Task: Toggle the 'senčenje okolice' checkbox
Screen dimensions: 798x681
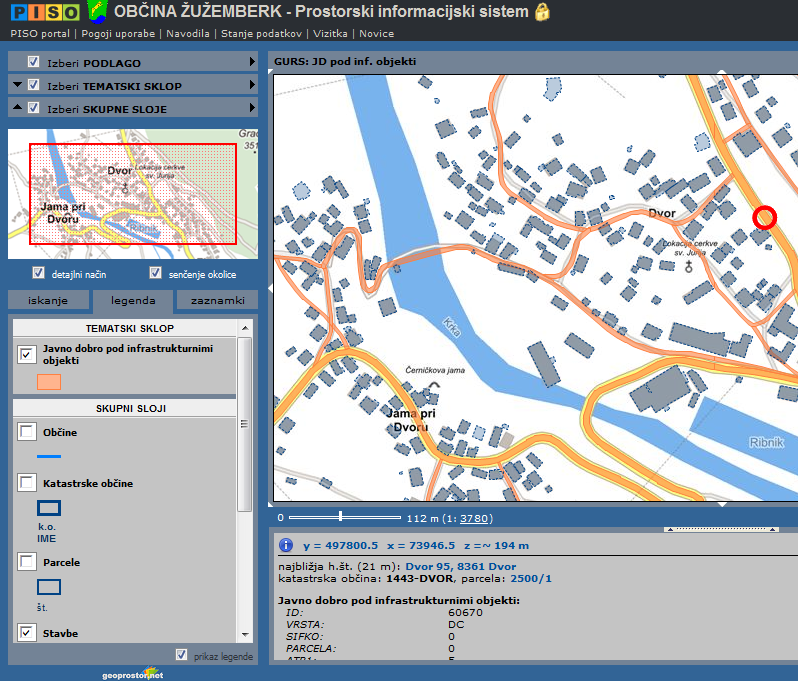Action: [155, 273]
